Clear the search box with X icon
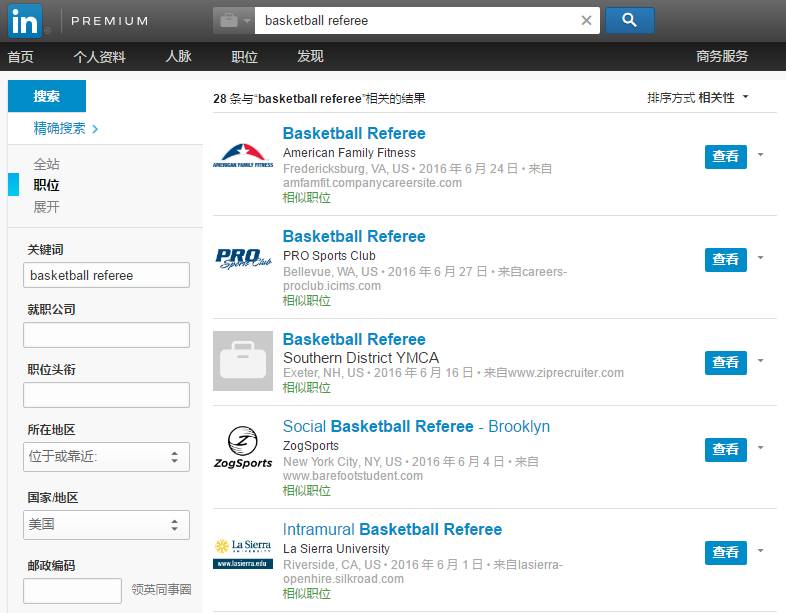The width and height of the screenshot is (786, 613). pyautogui.click(x=586, y=21)
